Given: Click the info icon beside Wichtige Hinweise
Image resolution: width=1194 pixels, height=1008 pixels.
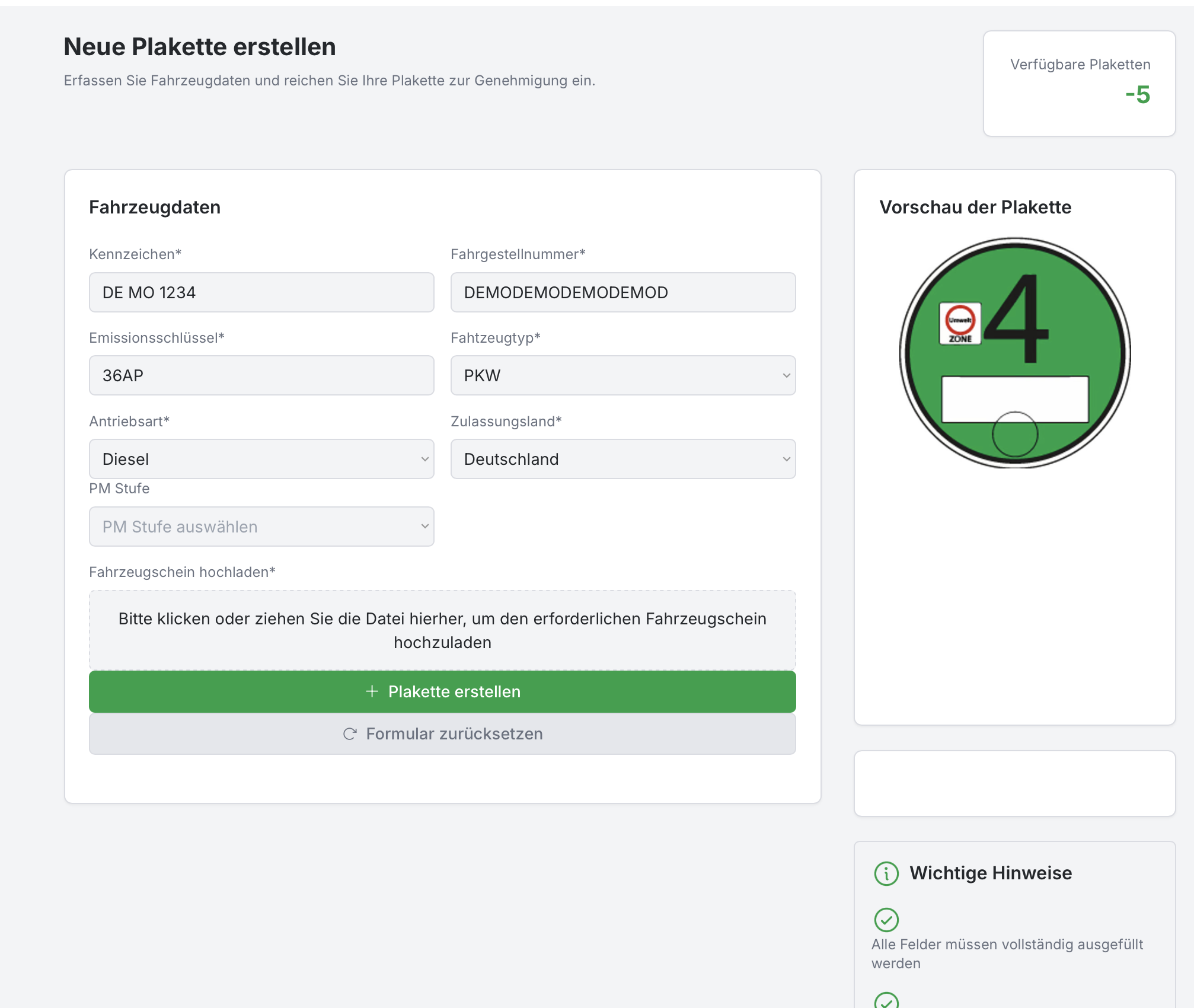Looking at the screenshot, I should point(886,873).
